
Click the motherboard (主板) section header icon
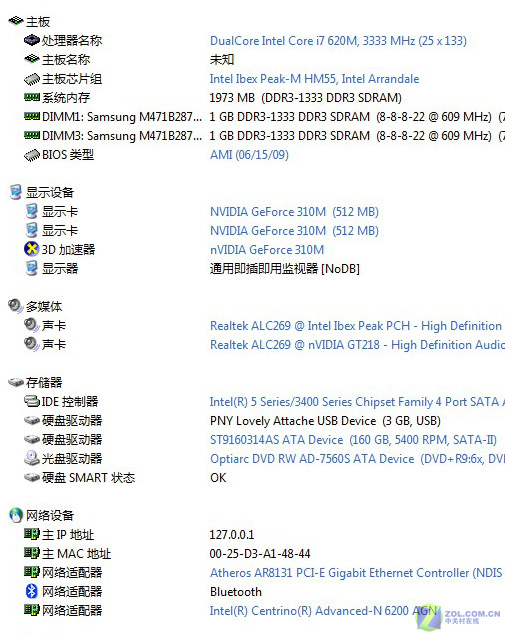point(16,20)
